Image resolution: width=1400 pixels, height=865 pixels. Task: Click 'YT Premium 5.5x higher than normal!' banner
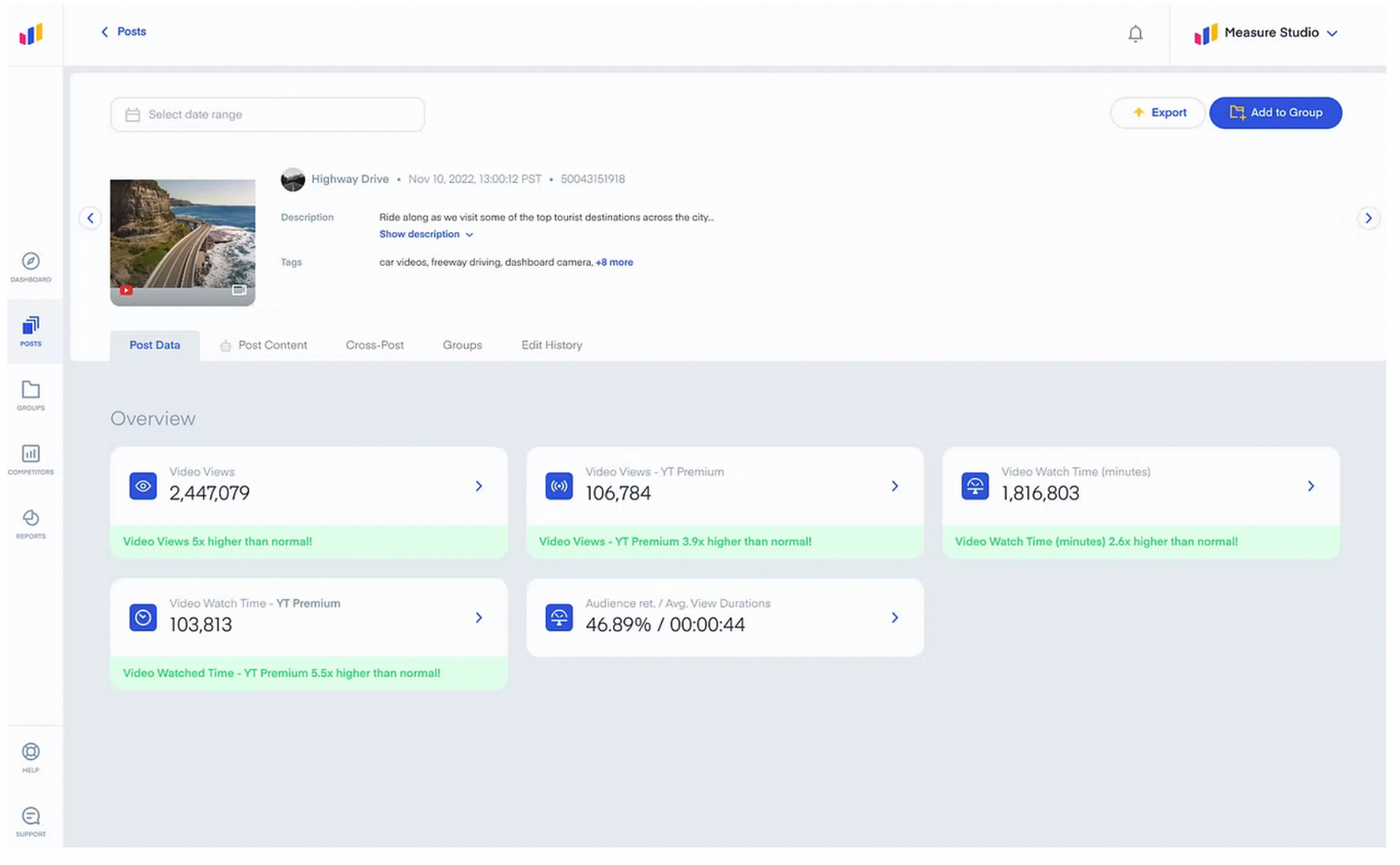pos(309,674)
